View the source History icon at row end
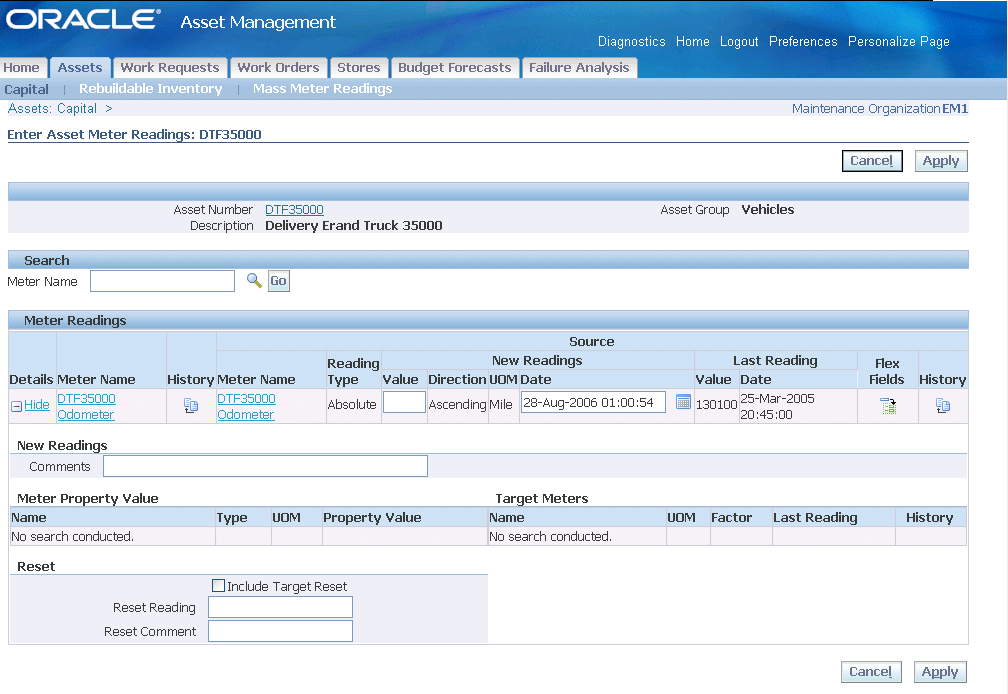 tap(942, 405)
